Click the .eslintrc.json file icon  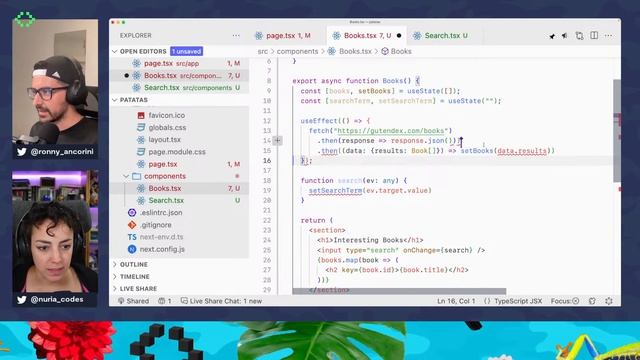[x=132, y=213]
